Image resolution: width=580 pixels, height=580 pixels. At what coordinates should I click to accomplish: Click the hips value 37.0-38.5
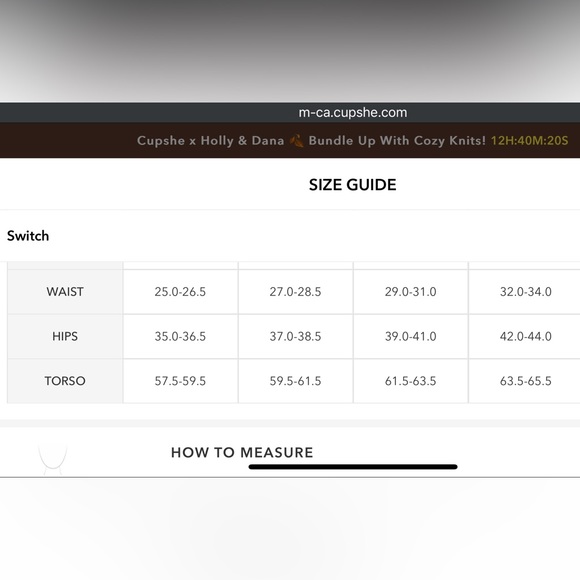295,336
